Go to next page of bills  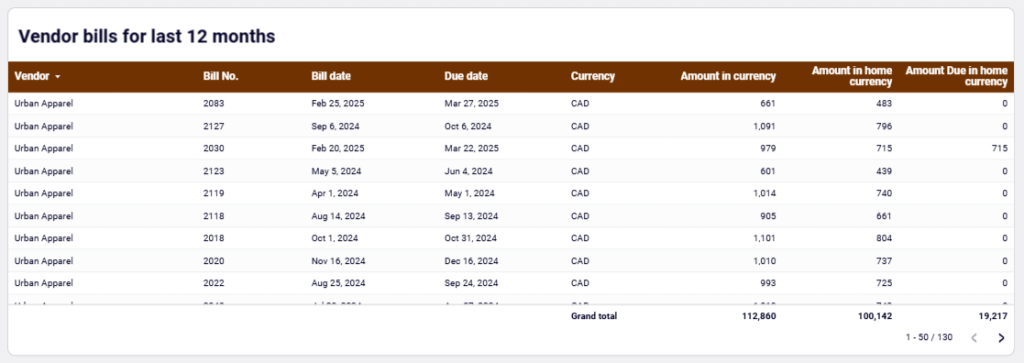pyautogui.click(x=1001, y=338)
